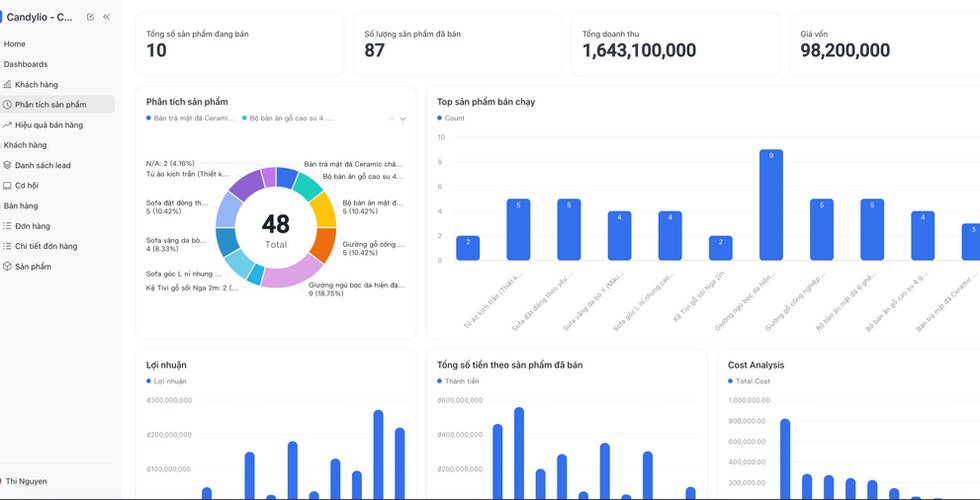Click the đ600,000,000 axis label

click(x=460, y=400)
